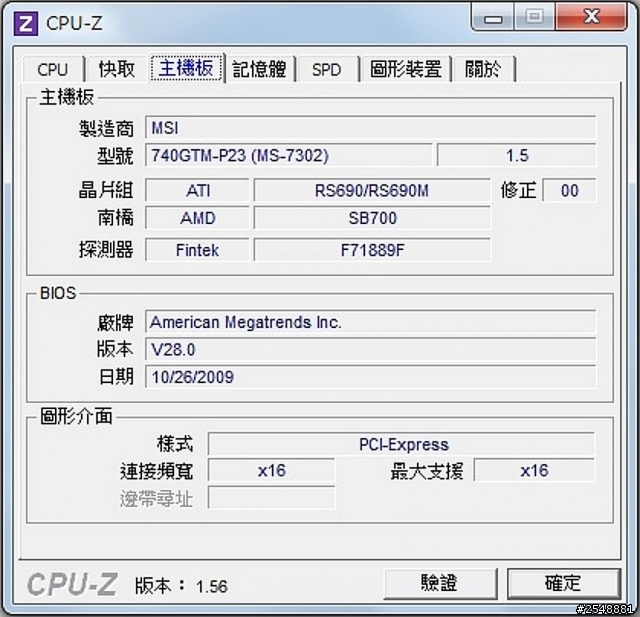This screenshot has width=640, height=617.
Task: Click the BIOS version value V28.0
Action: 370,349
